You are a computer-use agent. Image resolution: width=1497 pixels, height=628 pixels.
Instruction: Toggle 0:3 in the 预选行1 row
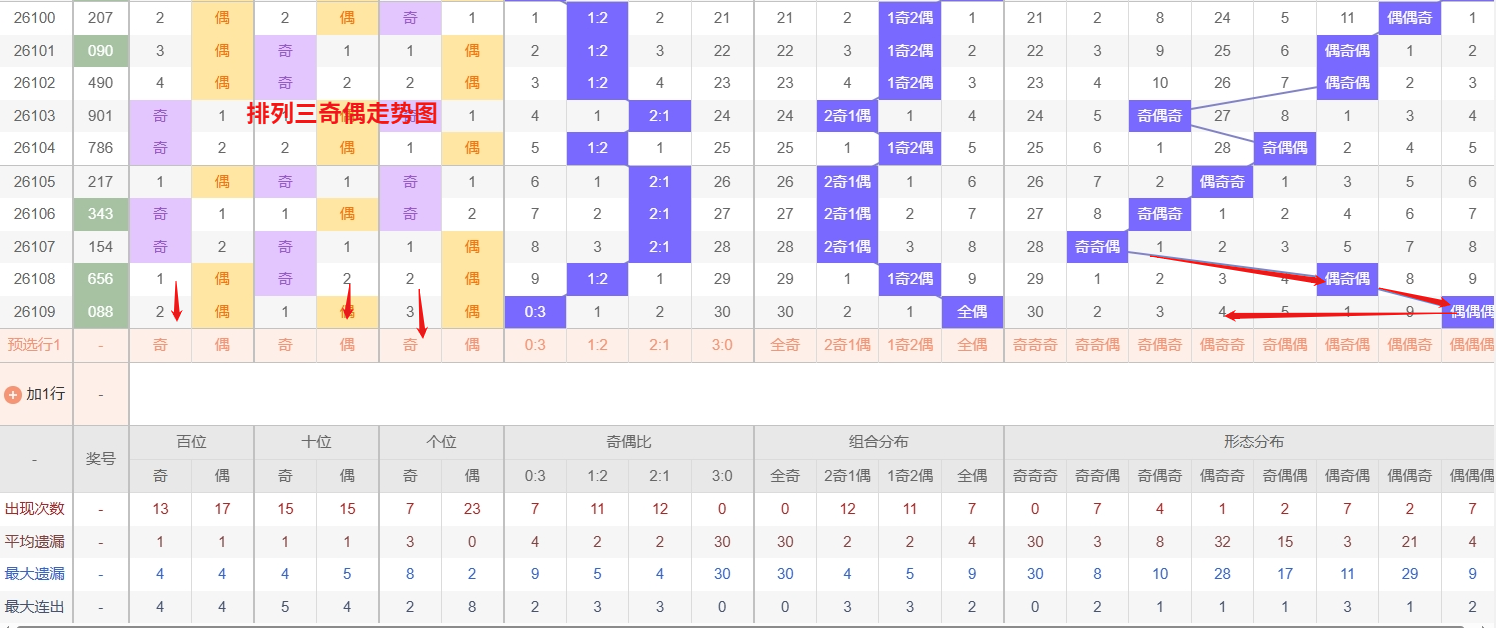[535, 345]
